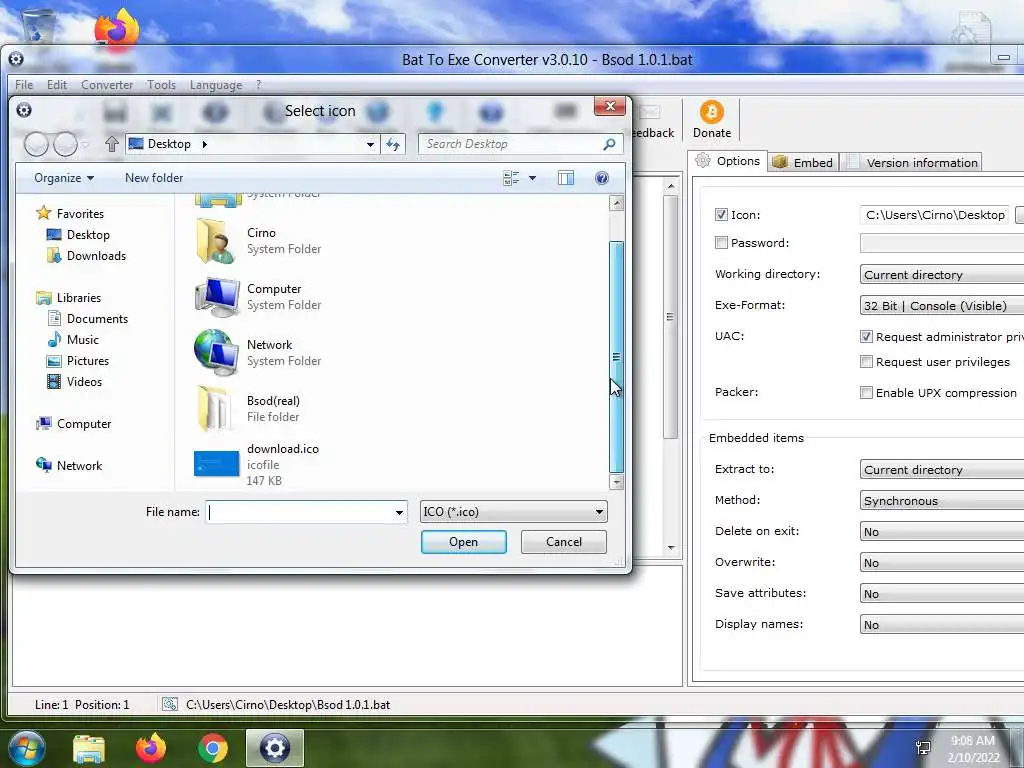
Task: Click file list scrollbar down arrow
Action: click(616, 482)
